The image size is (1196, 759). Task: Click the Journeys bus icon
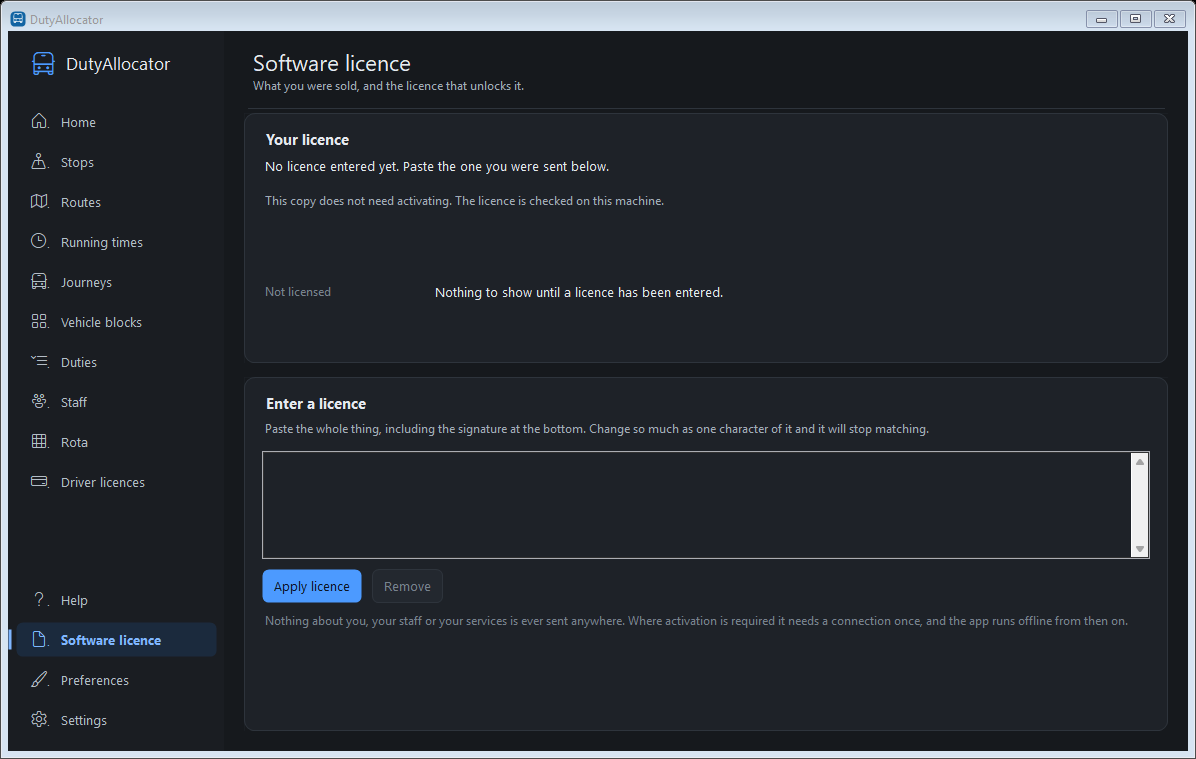pos(40,281)
